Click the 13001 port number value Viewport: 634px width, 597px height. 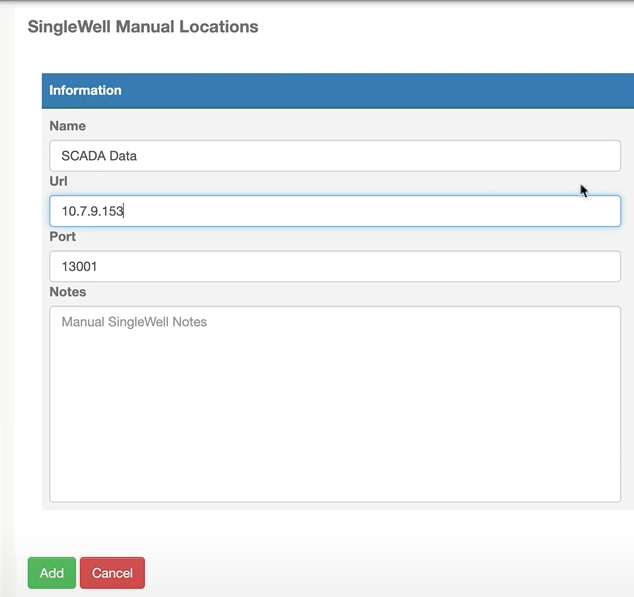tap(79, 267)
